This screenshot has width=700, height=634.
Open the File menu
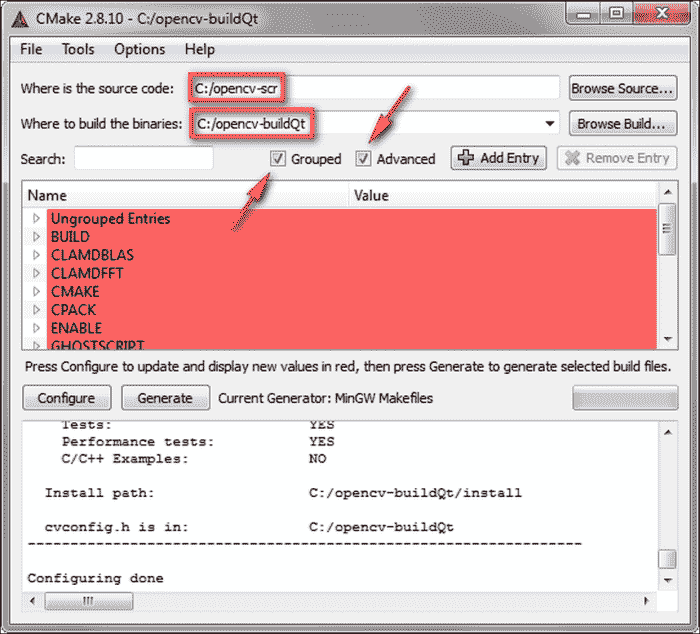click(31, 49)
